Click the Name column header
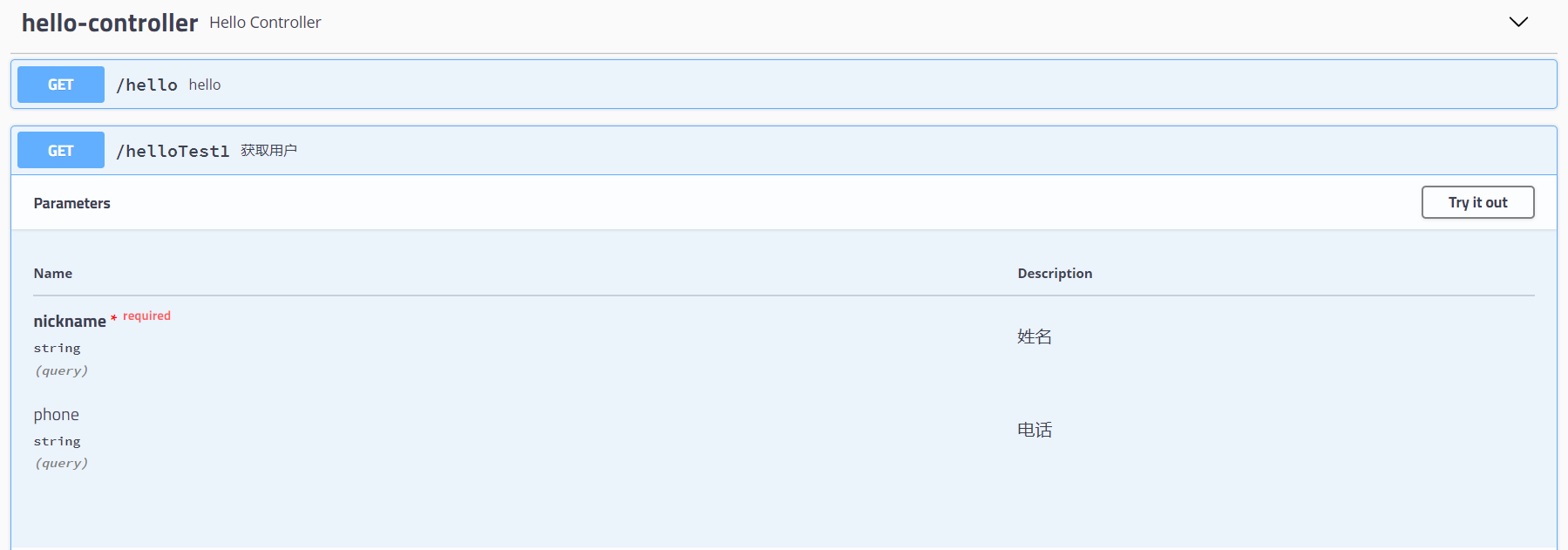This screenshot has width=1568, height=550. 53,274
